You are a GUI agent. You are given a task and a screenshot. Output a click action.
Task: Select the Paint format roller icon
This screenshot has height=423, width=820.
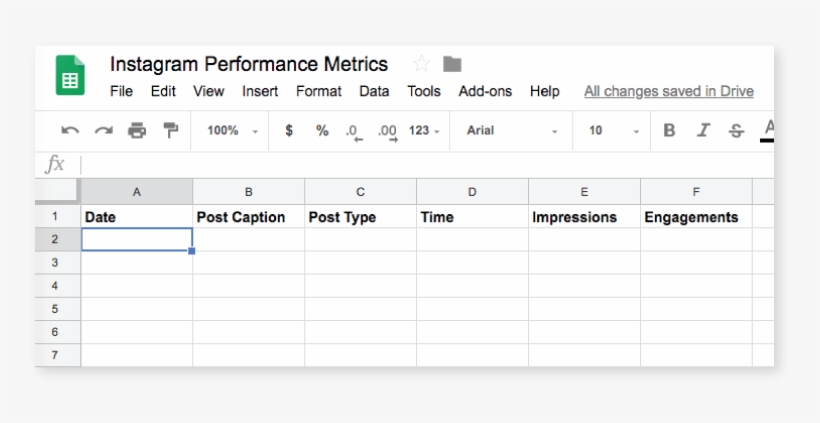click(x=170, y=130)
